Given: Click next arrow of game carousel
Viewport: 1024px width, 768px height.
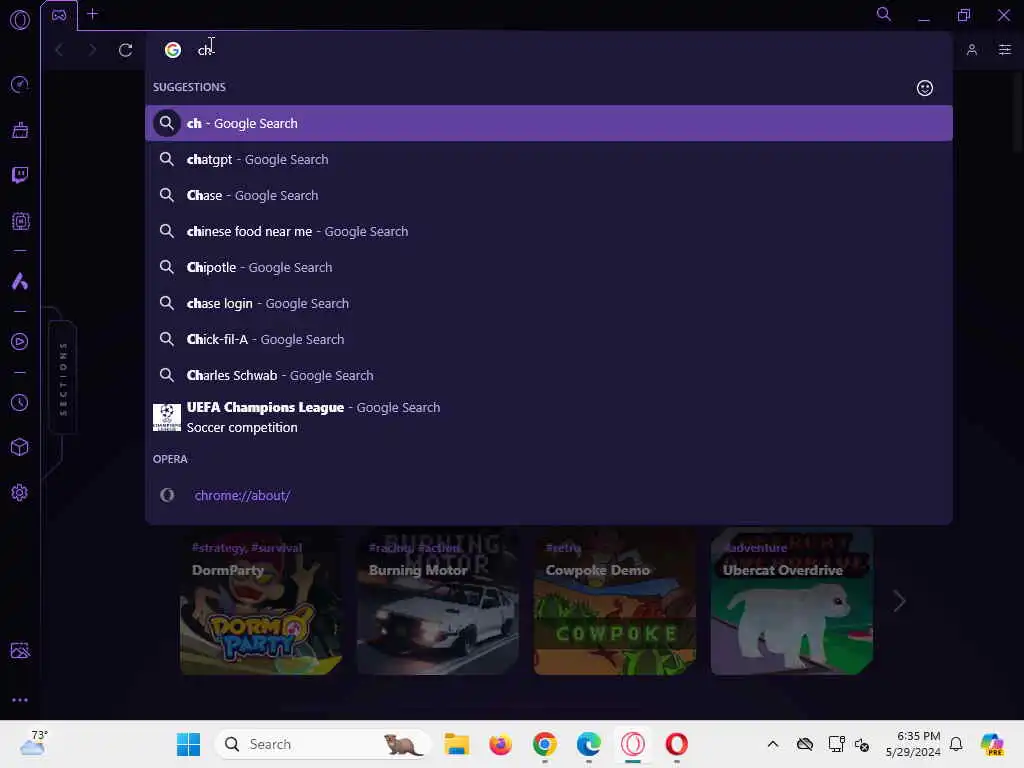Looking at the screenshot, I should [899, 601].
